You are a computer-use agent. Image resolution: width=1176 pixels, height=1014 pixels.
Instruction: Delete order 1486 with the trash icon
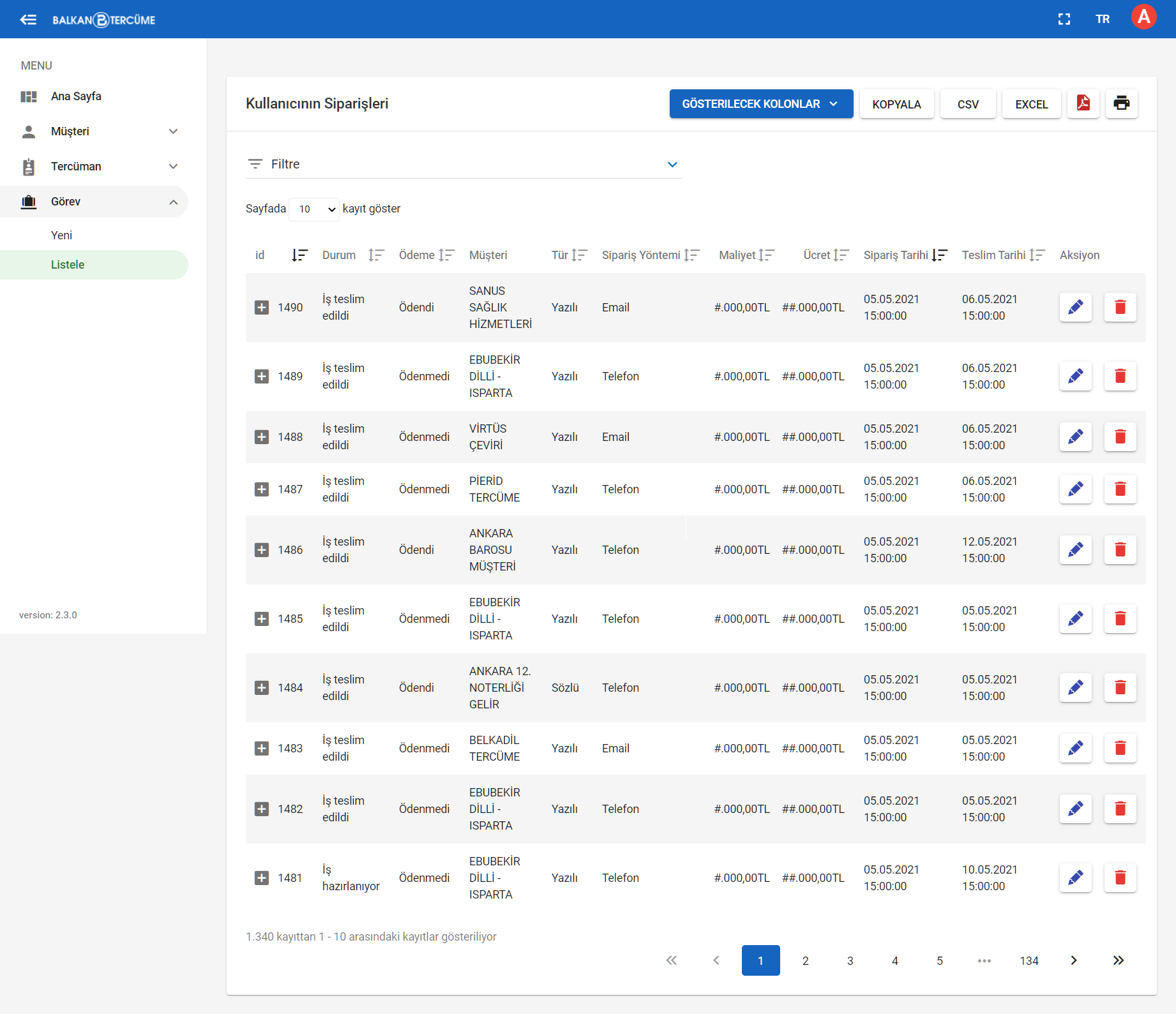(1120, 550)
